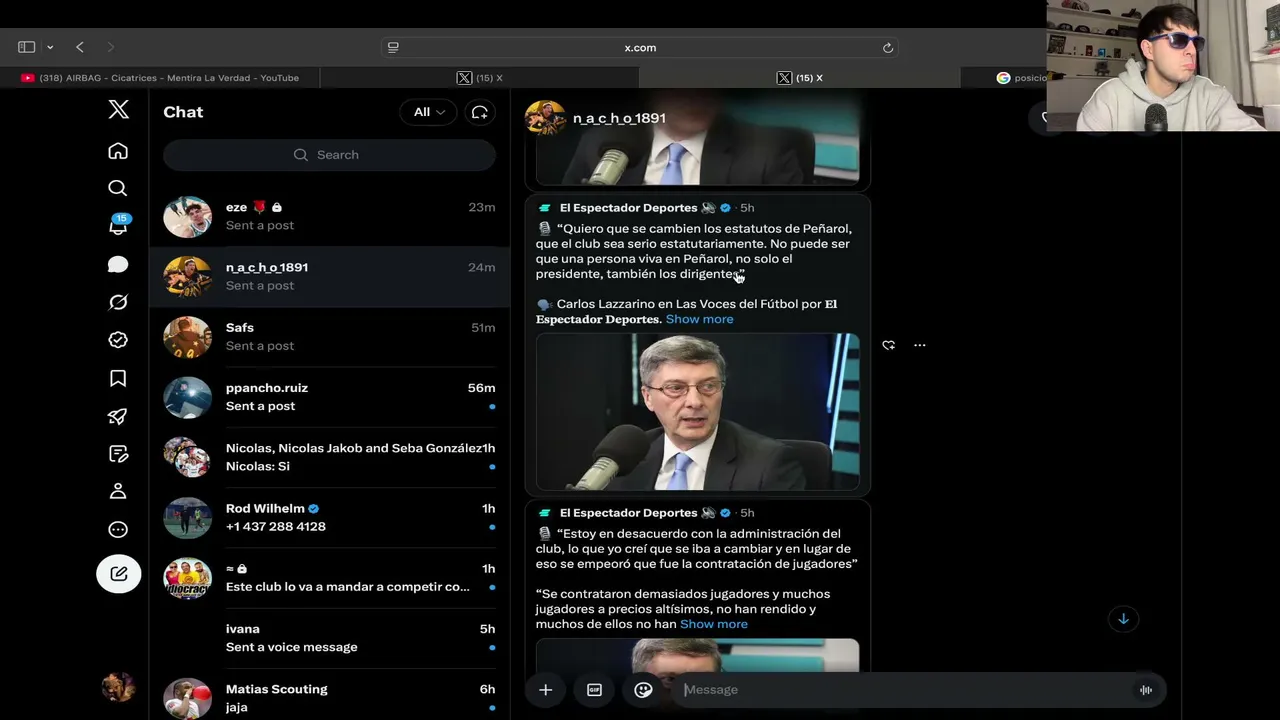Image resolution: width=1280 pixels, height=720 pixels.
Task: Open the Chat bubble icon in sidebar
Action: pos(118,264)
